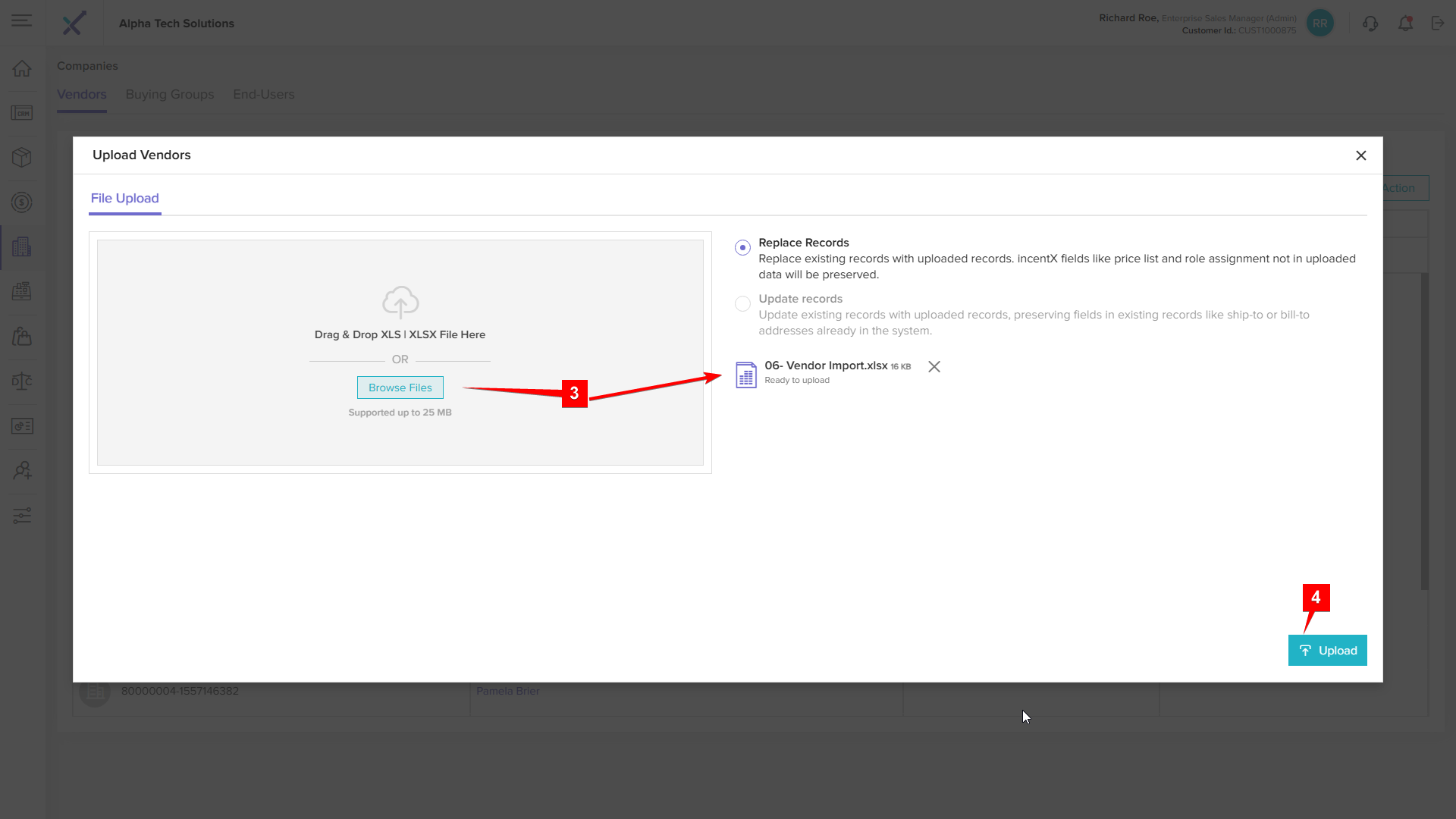Switch to the End-Users tab
This screenshot has height=819, width=1456.
coord(263,94)
